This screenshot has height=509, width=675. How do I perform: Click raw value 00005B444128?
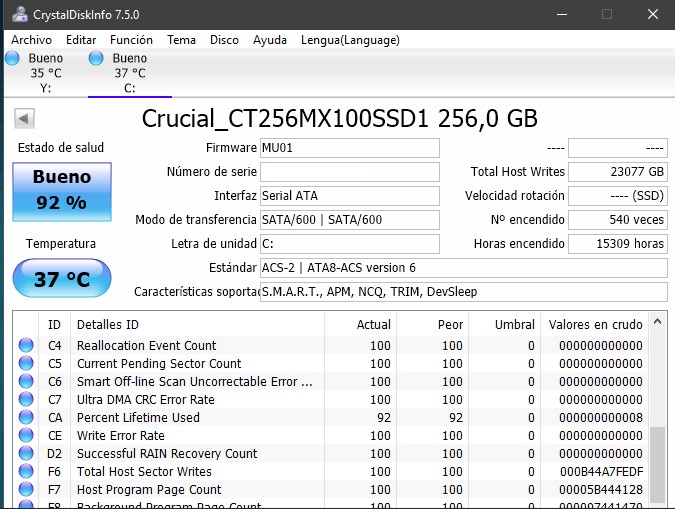(601, 490)
